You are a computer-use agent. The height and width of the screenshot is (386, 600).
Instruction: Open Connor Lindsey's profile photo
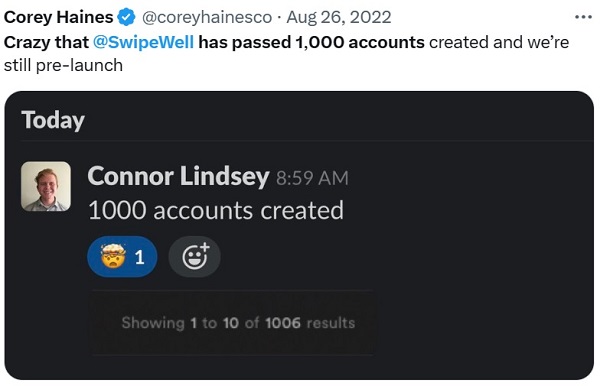pos(46,186)
